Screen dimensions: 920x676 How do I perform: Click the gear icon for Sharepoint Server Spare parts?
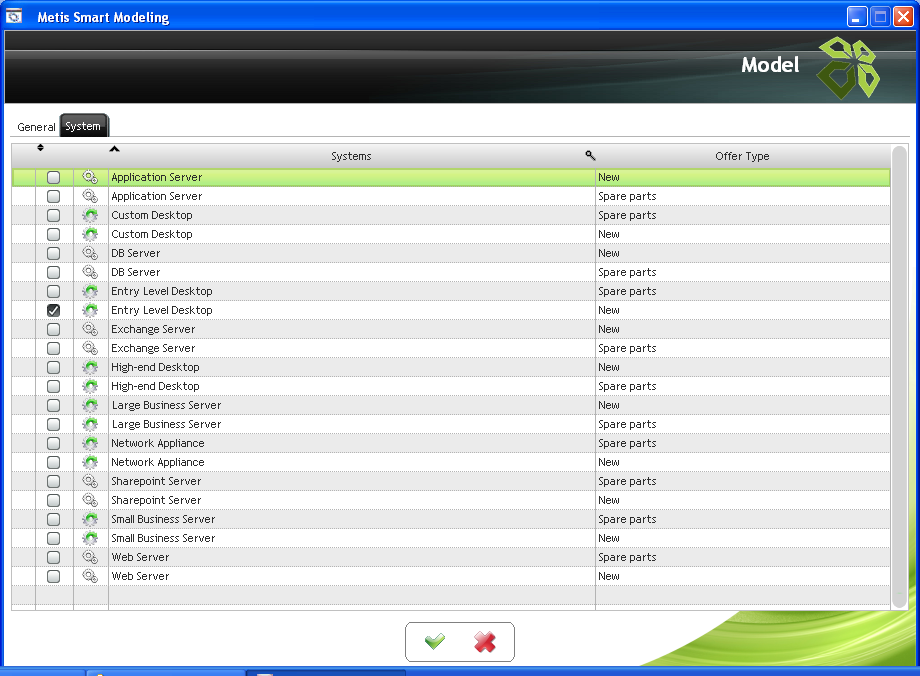[90, 481]
